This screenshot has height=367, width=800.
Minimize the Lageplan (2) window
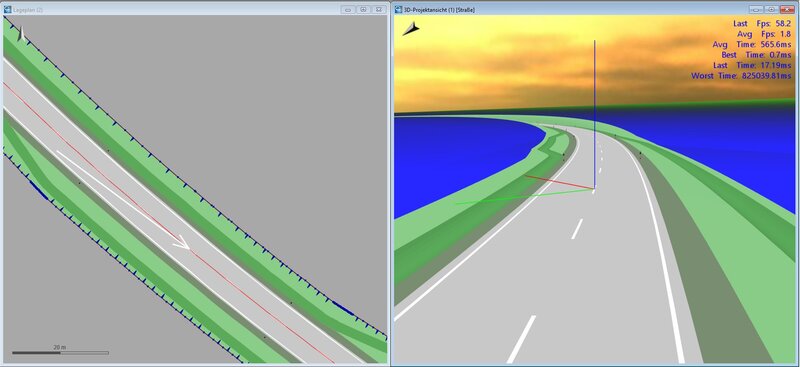348,9
